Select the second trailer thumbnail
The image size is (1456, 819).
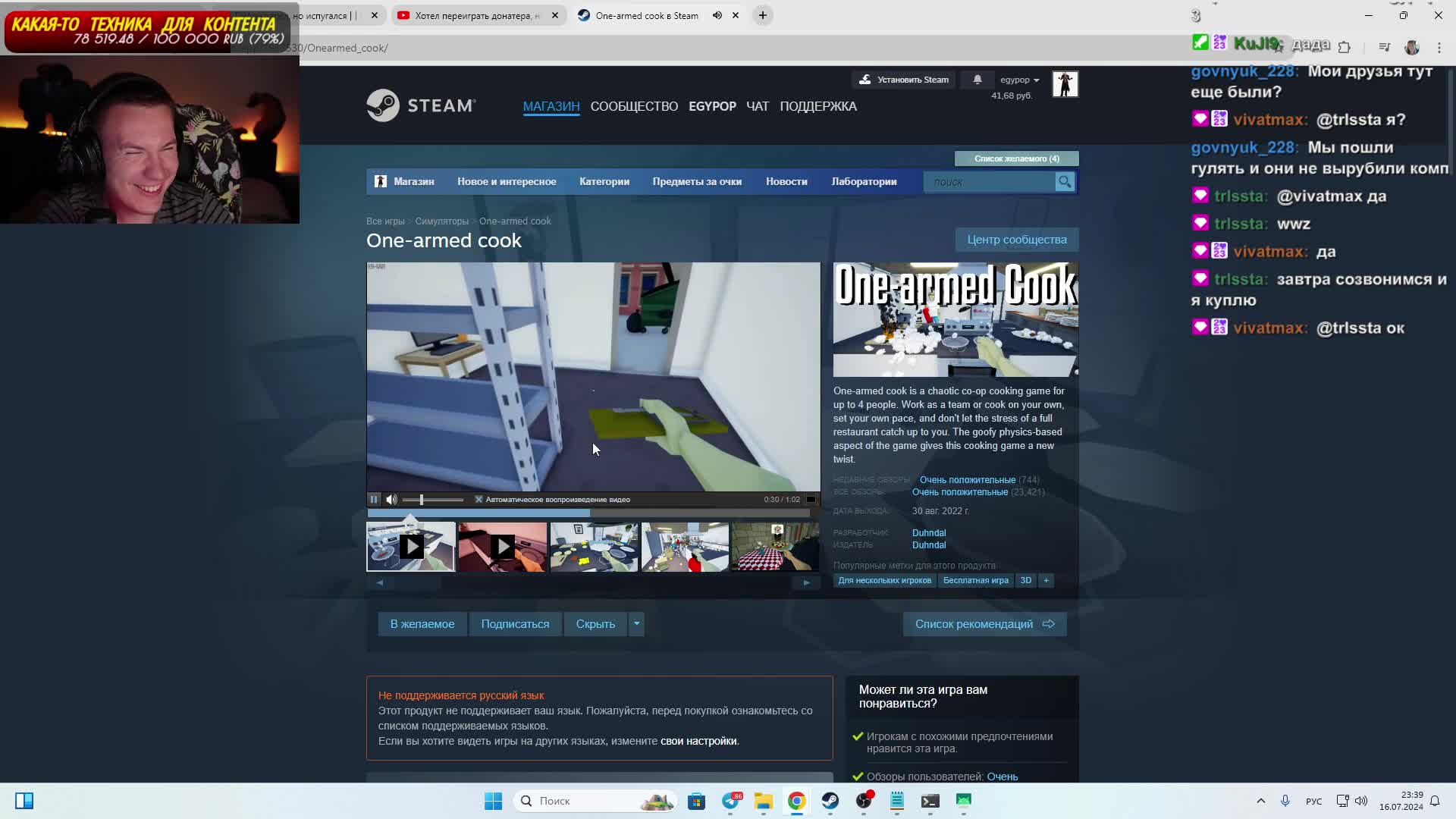[502, 547]
